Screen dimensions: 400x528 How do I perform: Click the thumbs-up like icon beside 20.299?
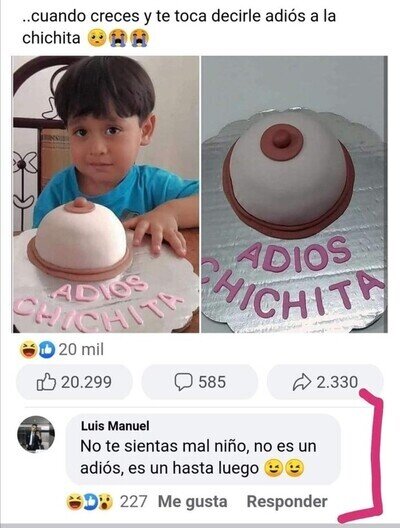coord(46,382)
